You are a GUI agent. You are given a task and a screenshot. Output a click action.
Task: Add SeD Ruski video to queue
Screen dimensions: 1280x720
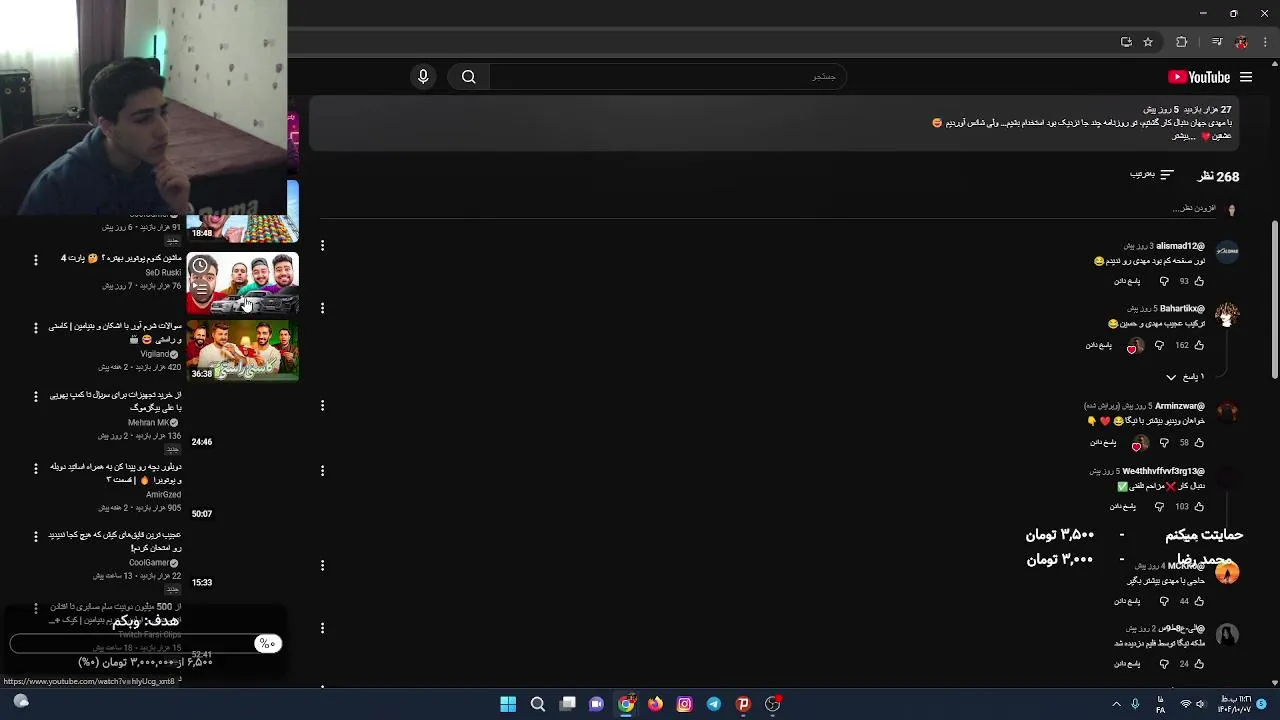click(x=200, y=290)
